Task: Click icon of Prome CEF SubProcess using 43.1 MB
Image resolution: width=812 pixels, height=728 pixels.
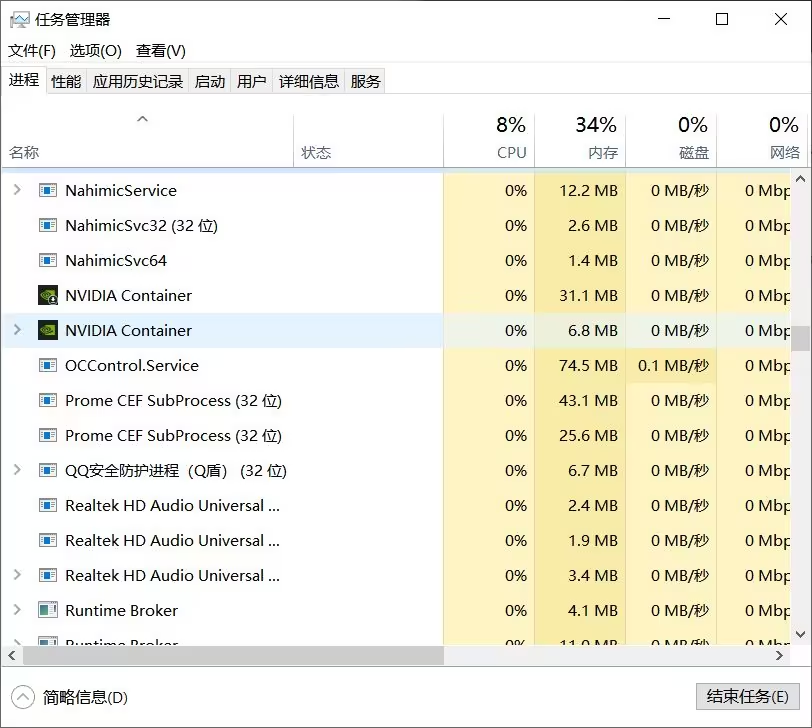Action: click(48, 401)
